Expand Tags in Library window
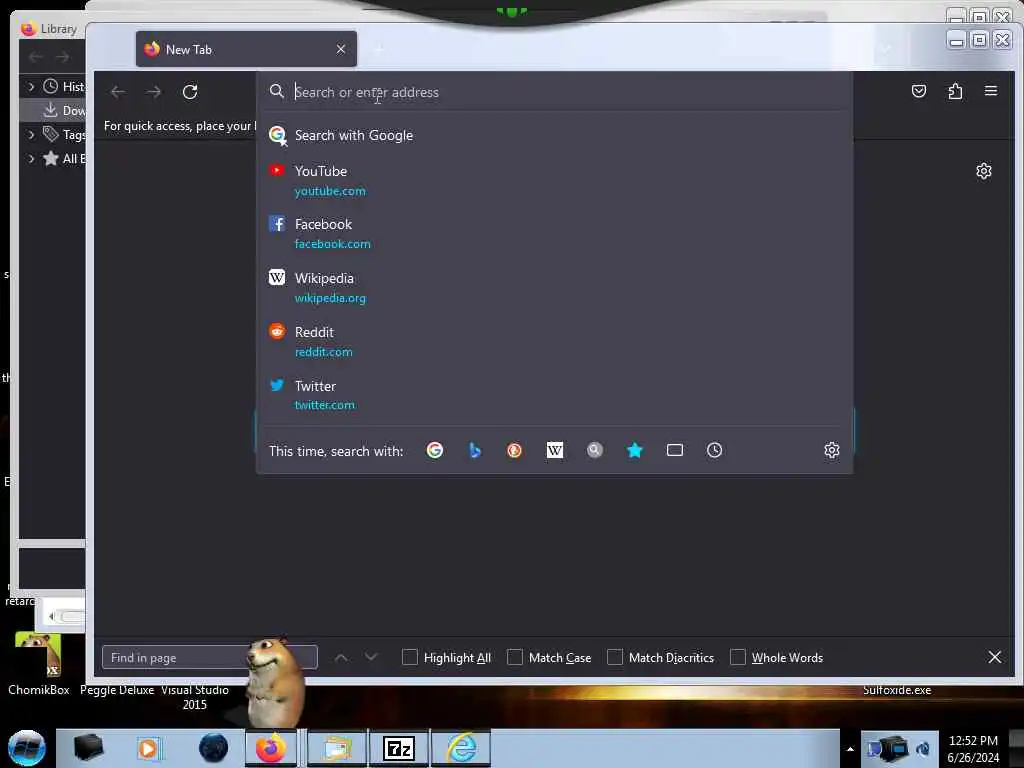The height and width of the screenshot is (768, 1024). 31,135
